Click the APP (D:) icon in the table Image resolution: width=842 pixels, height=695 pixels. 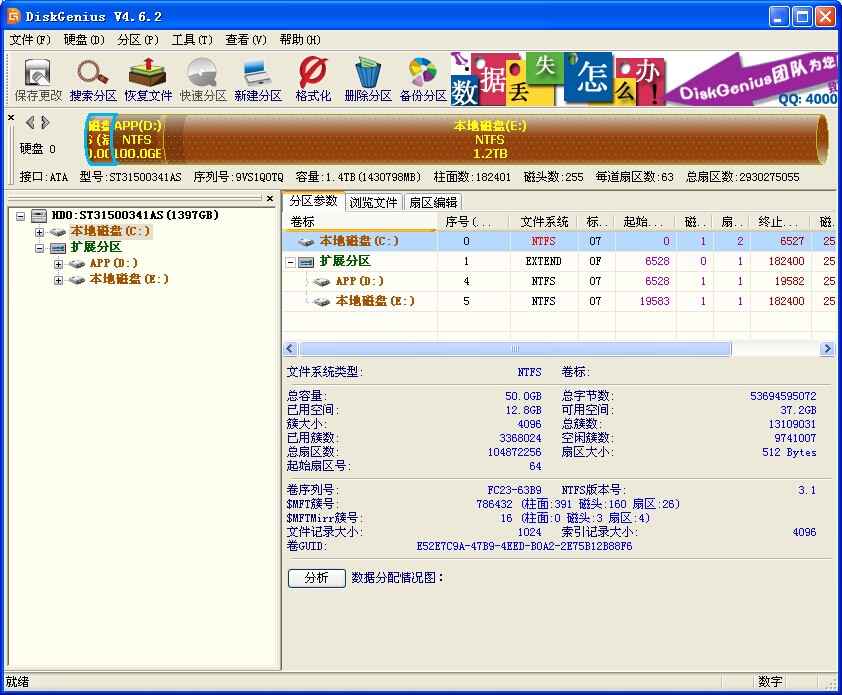click(x=321, y=282)
